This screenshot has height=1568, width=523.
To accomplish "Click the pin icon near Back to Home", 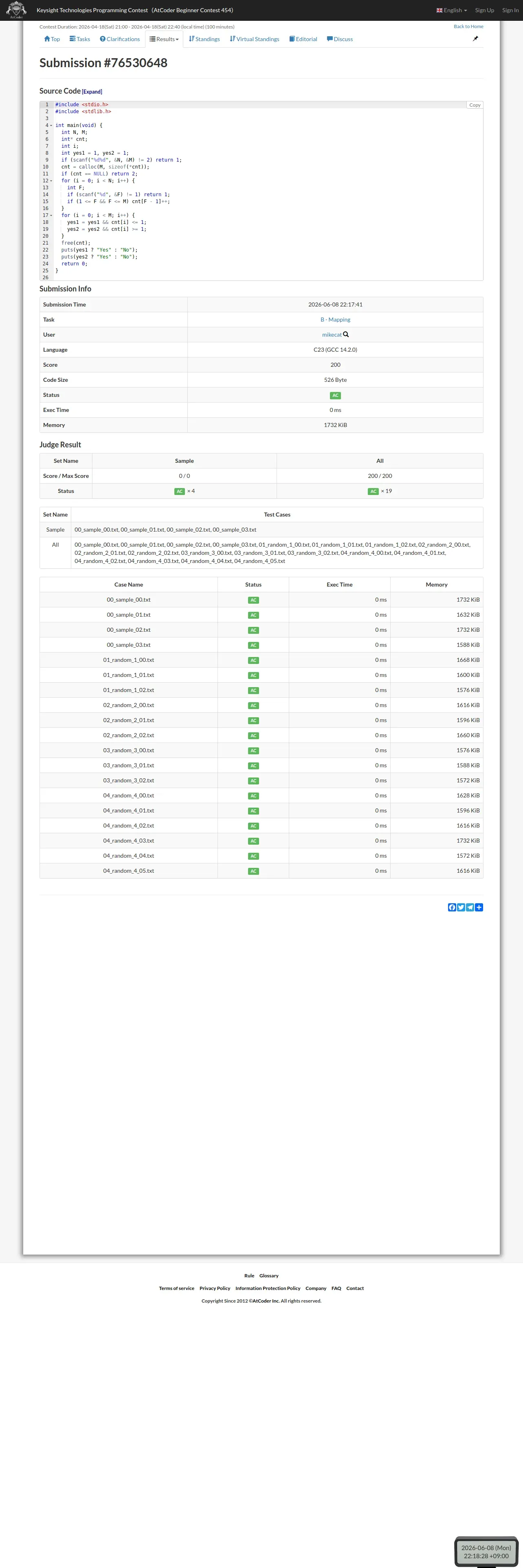I will click(x=475, y=38).
